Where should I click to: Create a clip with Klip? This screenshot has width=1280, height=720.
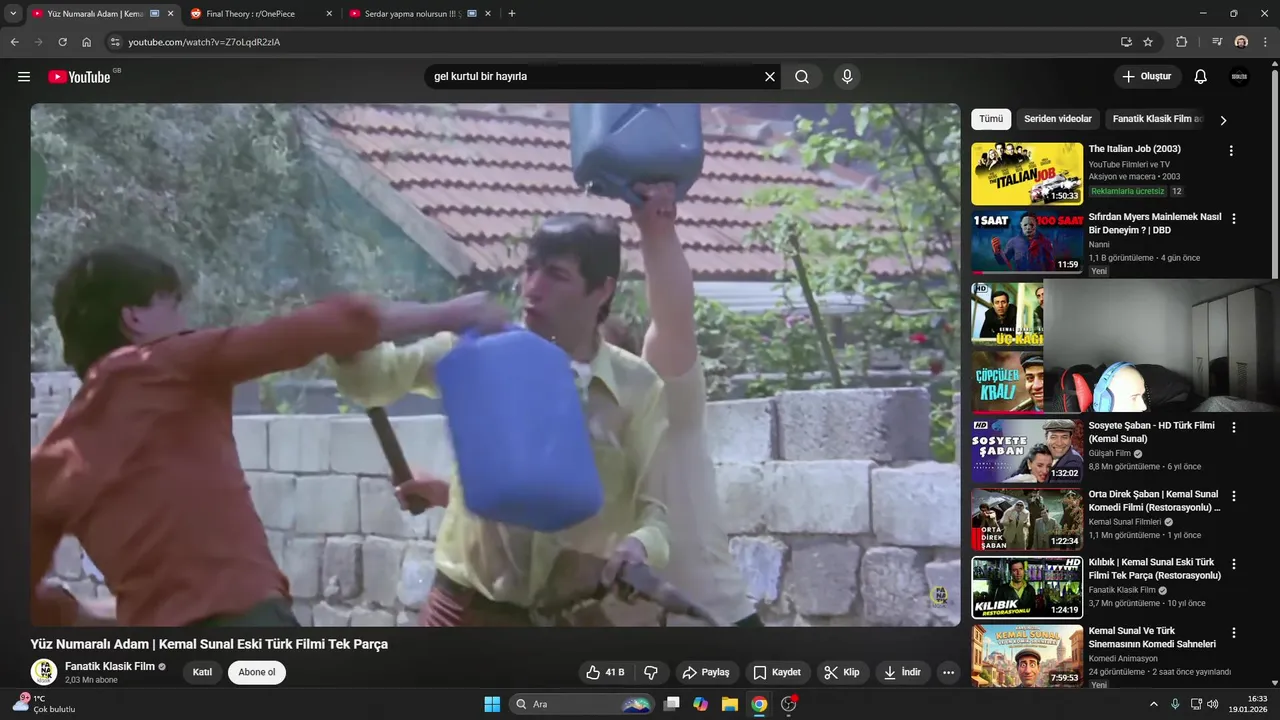[842, 672]
